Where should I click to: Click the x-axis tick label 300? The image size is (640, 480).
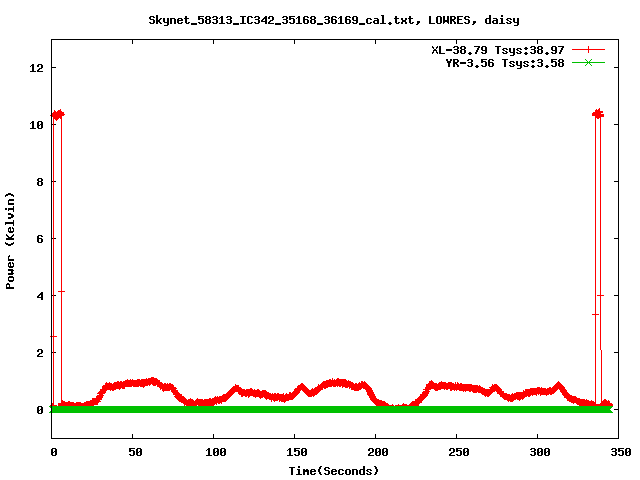(540, 452)
